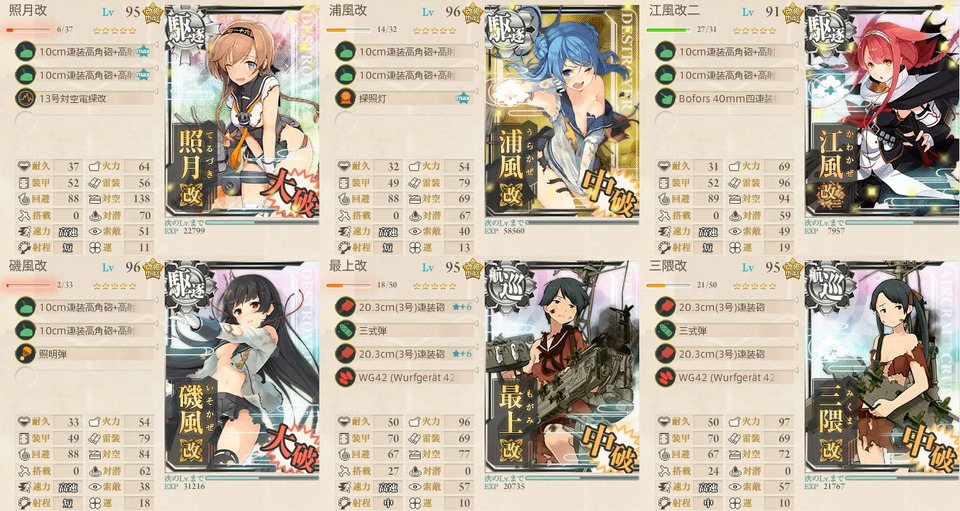
Task: Click the 対空 stat value 138 on 照月改
Action: click(x=141, y=199)
